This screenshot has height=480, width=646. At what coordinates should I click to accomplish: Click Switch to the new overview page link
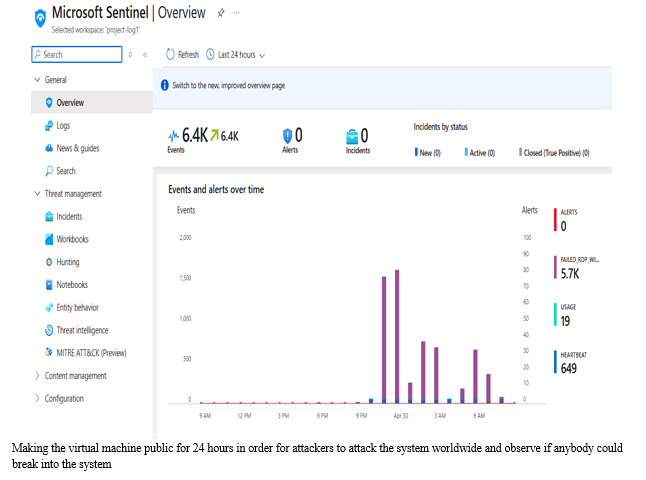click(228, 85)
